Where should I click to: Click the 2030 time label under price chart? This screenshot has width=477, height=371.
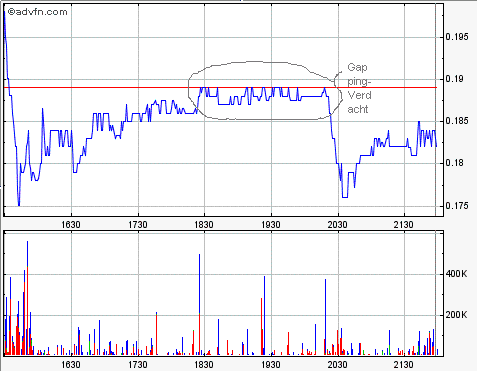pyautogui.click(x=337, y=225)
